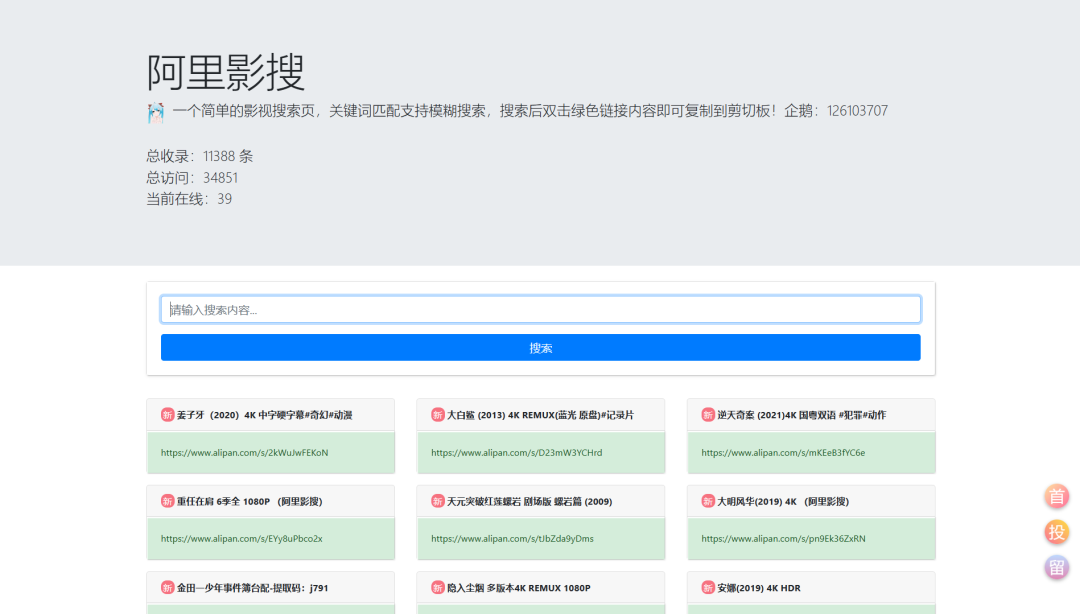The width and height of the screenshot is (1080, 614).
Task: Click inside the 请输入搜索内容 search box
Action: click(540, 309)
